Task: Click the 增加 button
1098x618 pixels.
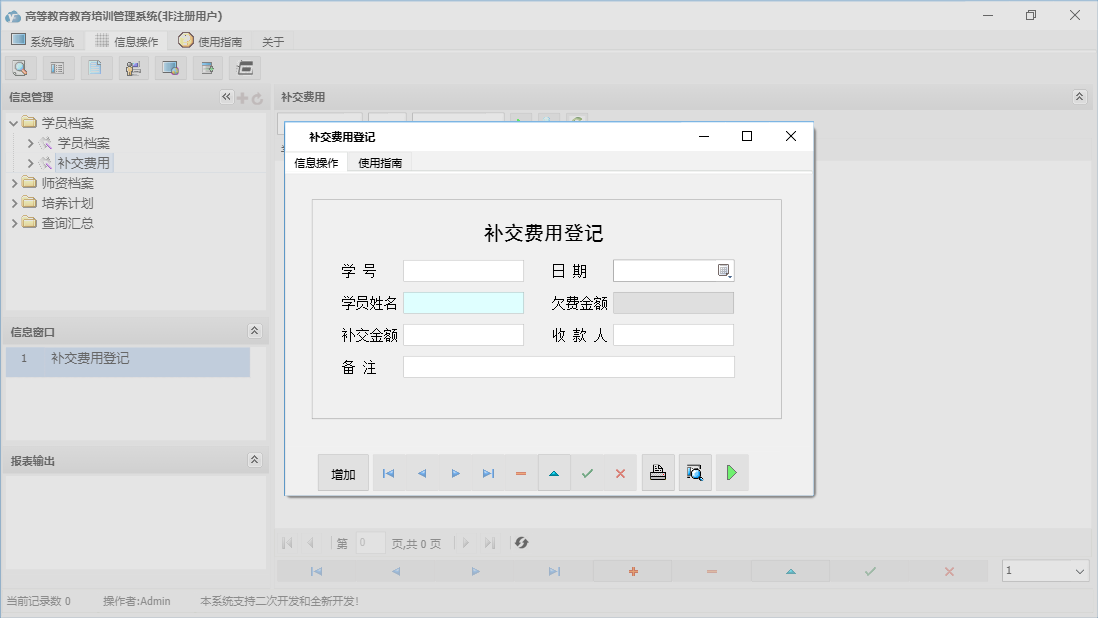Action: pos(343,473)
